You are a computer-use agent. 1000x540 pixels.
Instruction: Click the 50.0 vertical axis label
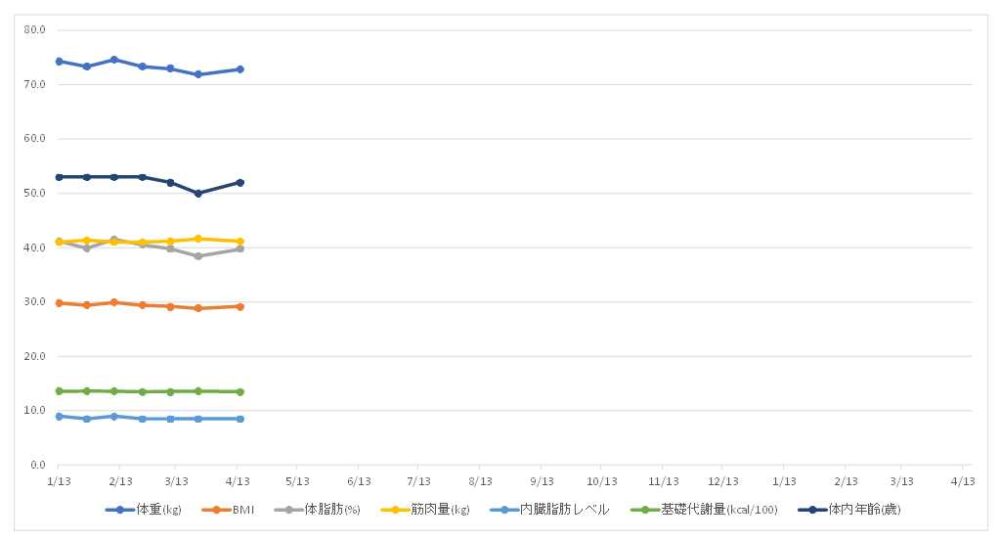(34, 193)
